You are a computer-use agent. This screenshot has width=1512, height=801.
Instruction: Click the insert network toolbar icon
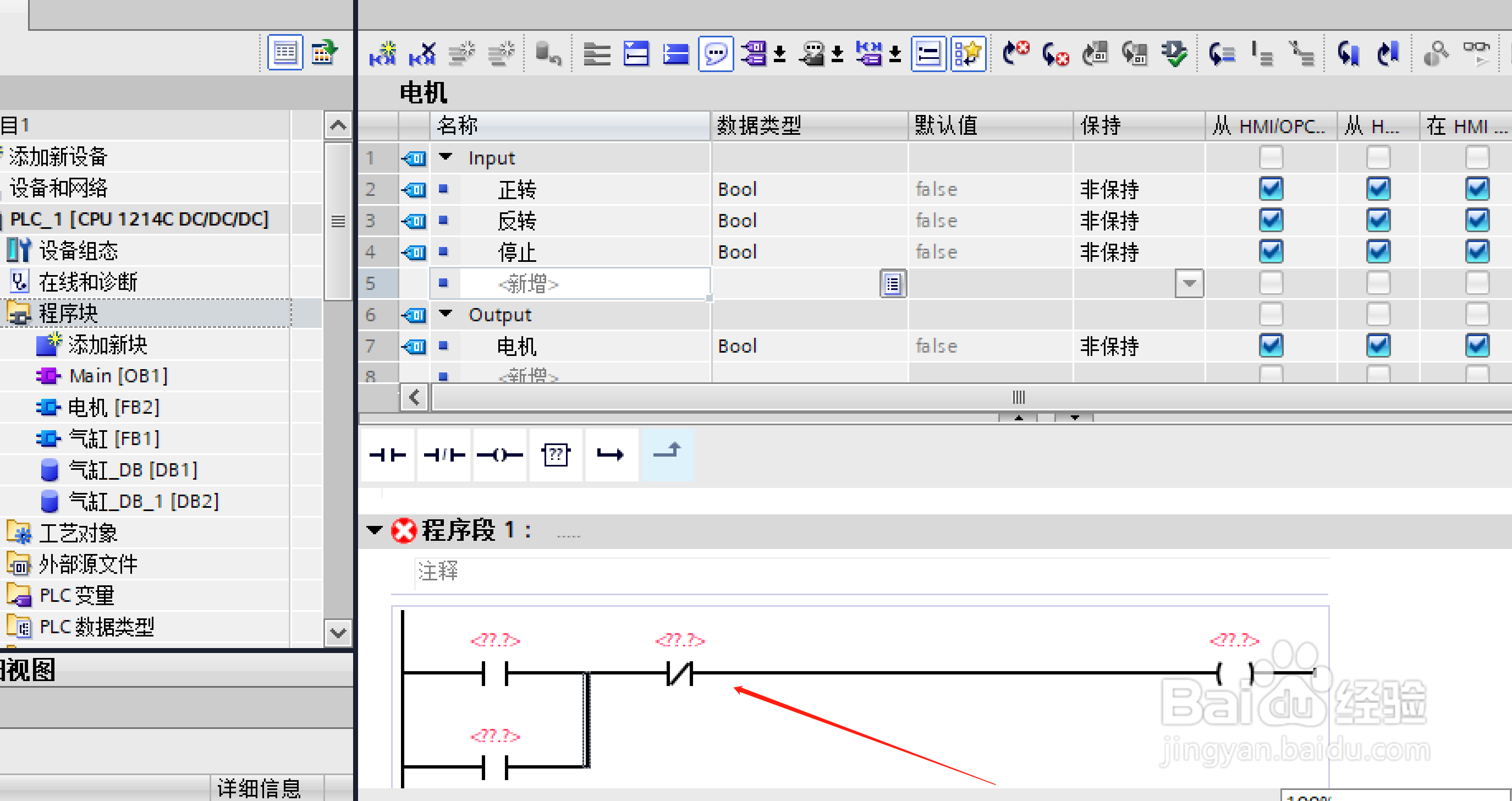pos(383,54)
